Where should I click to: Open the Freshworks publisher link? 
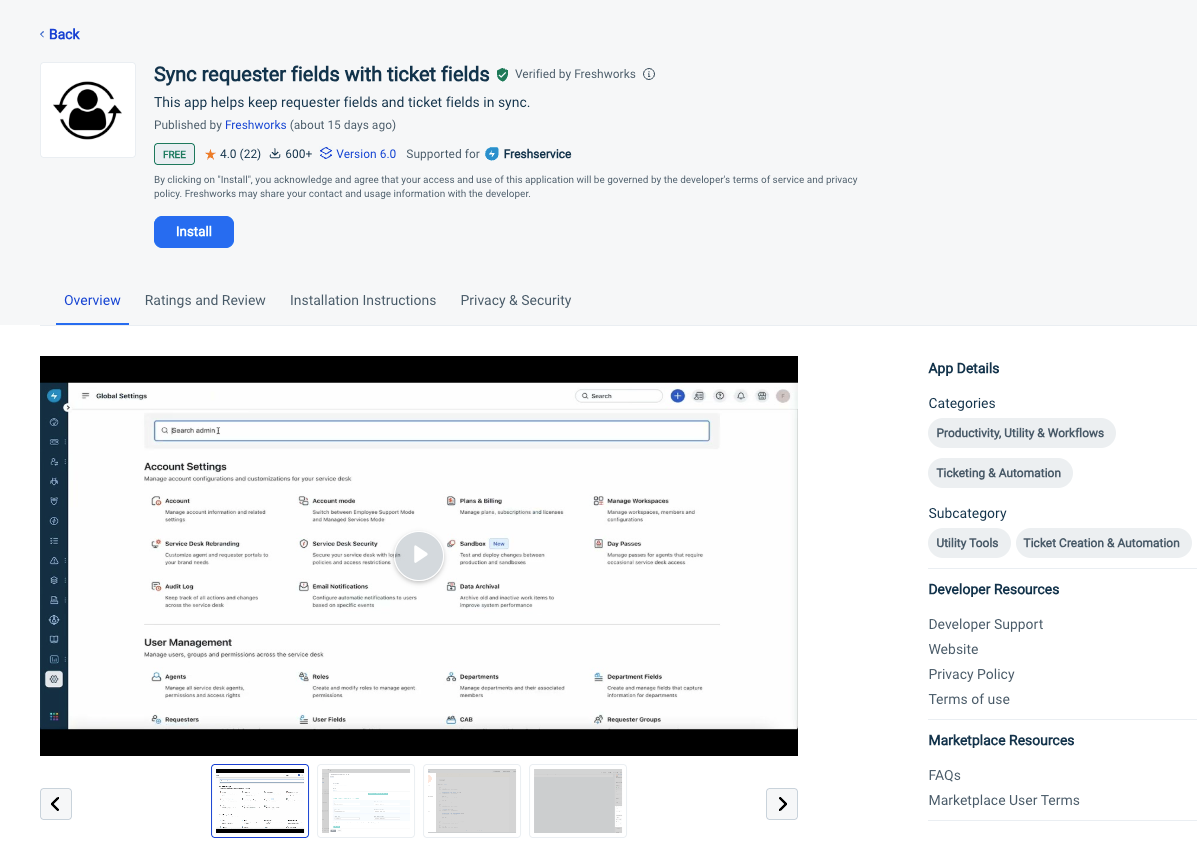tap(256, 125)
